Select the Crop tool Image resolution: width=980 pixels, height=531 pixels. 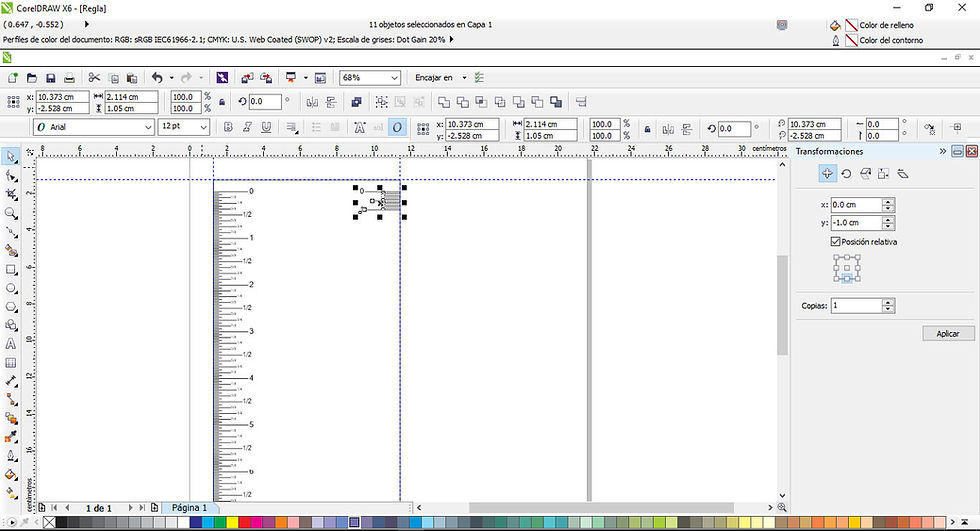[x=11, y=194]
